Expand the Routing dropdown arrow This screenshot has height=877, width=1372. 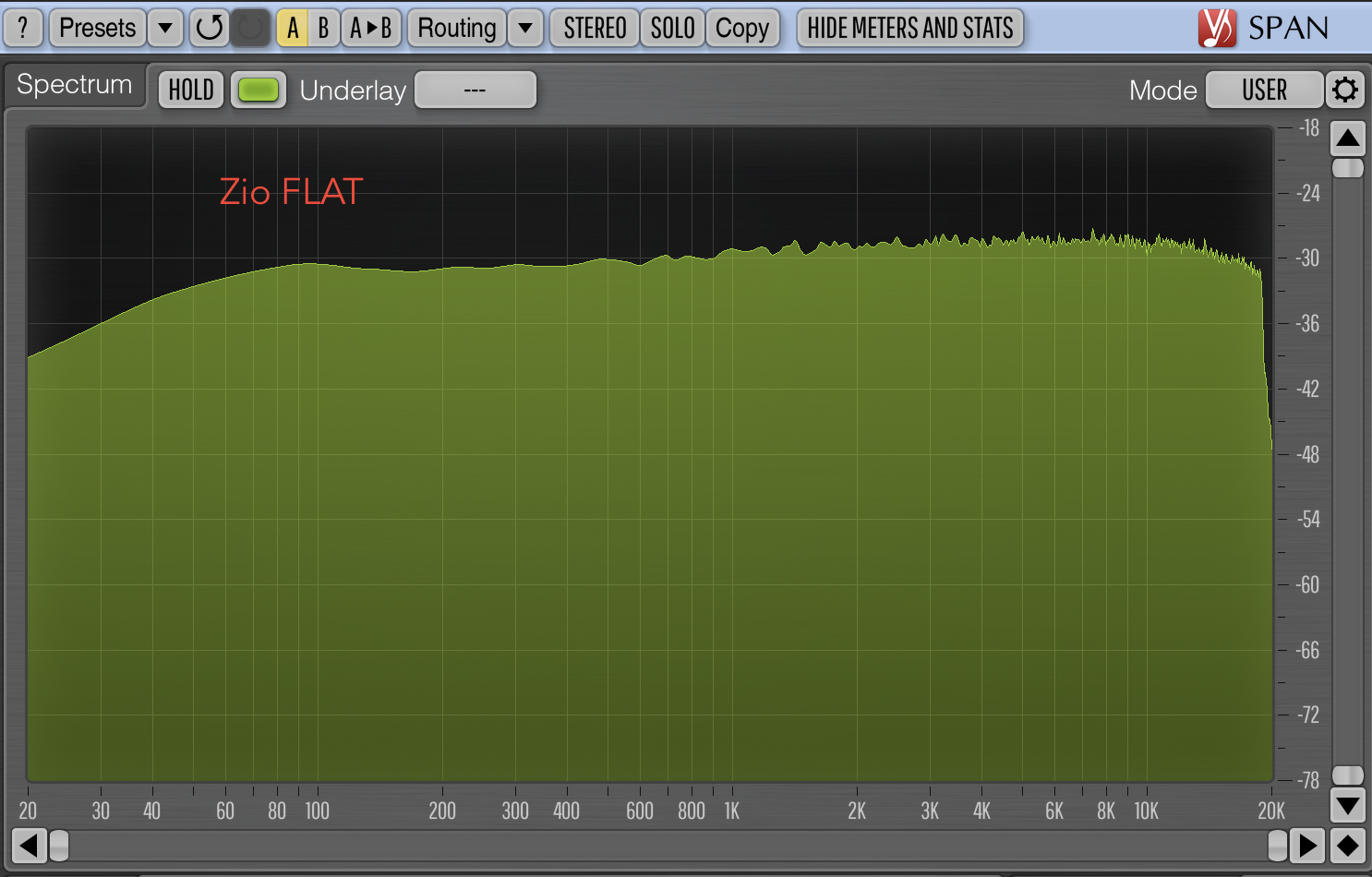pos(525,28)
